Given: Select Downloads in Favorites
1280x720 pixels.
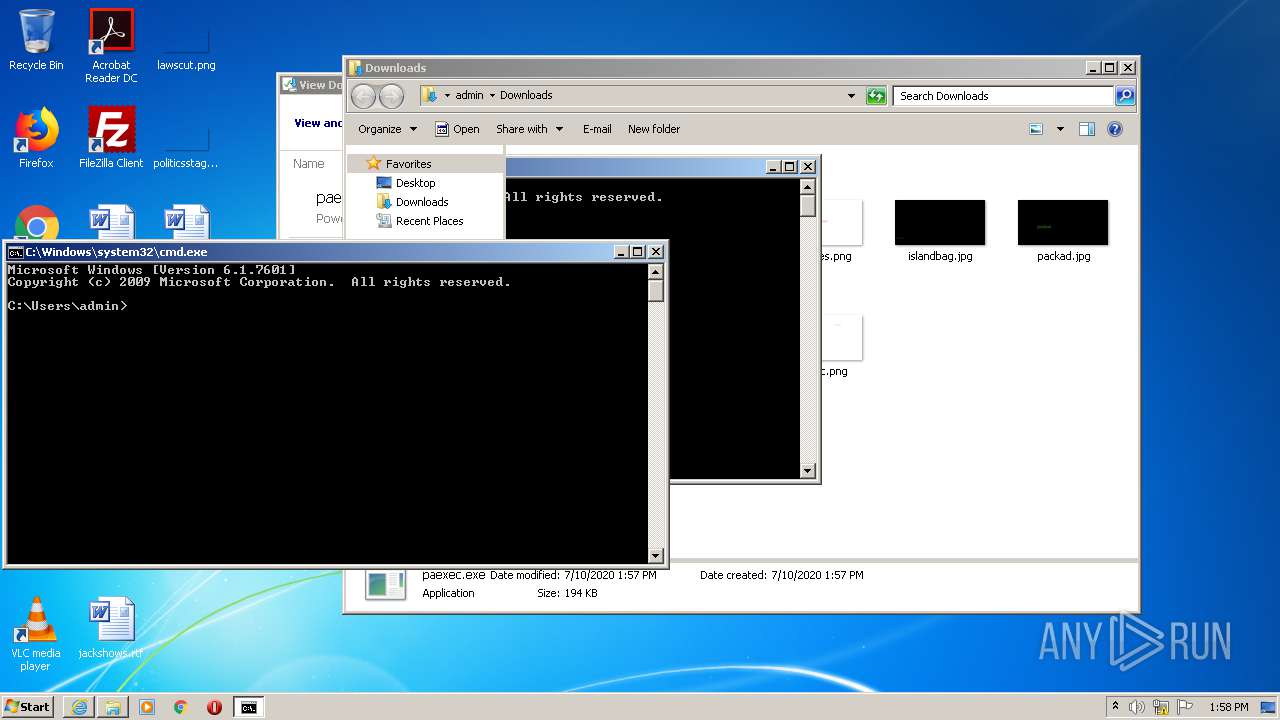Looking at the screenshot, I should coord(421,202).
